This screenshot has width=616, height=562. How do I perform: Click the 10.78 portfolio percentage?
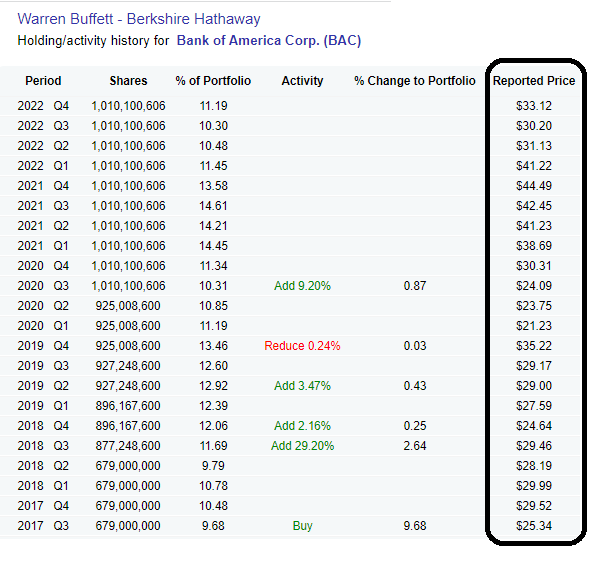pos(213,486)
